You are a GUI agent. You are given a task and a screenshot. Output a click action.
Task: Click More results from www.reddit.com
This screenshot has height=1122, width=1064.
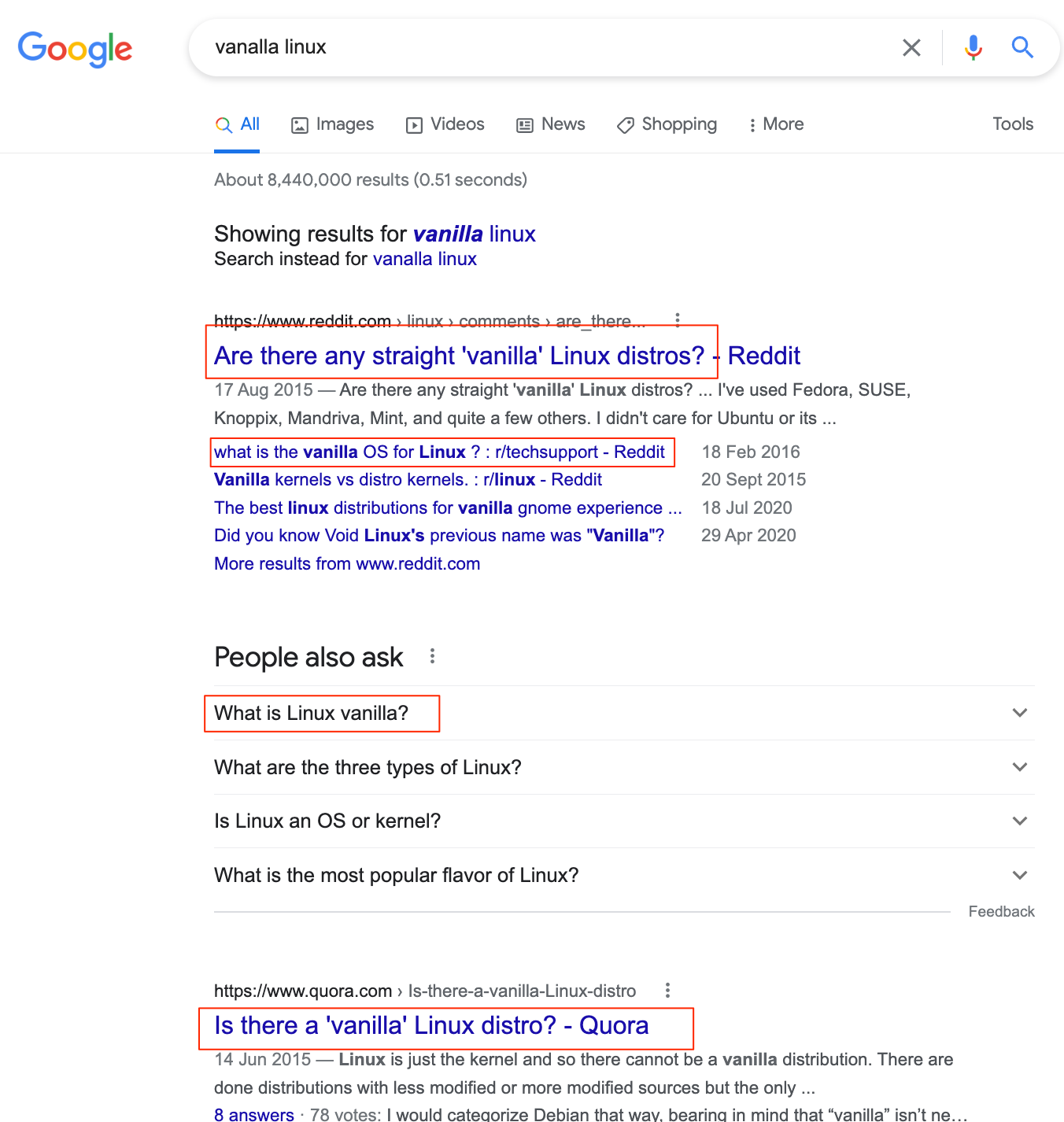[x=347, y=563]
